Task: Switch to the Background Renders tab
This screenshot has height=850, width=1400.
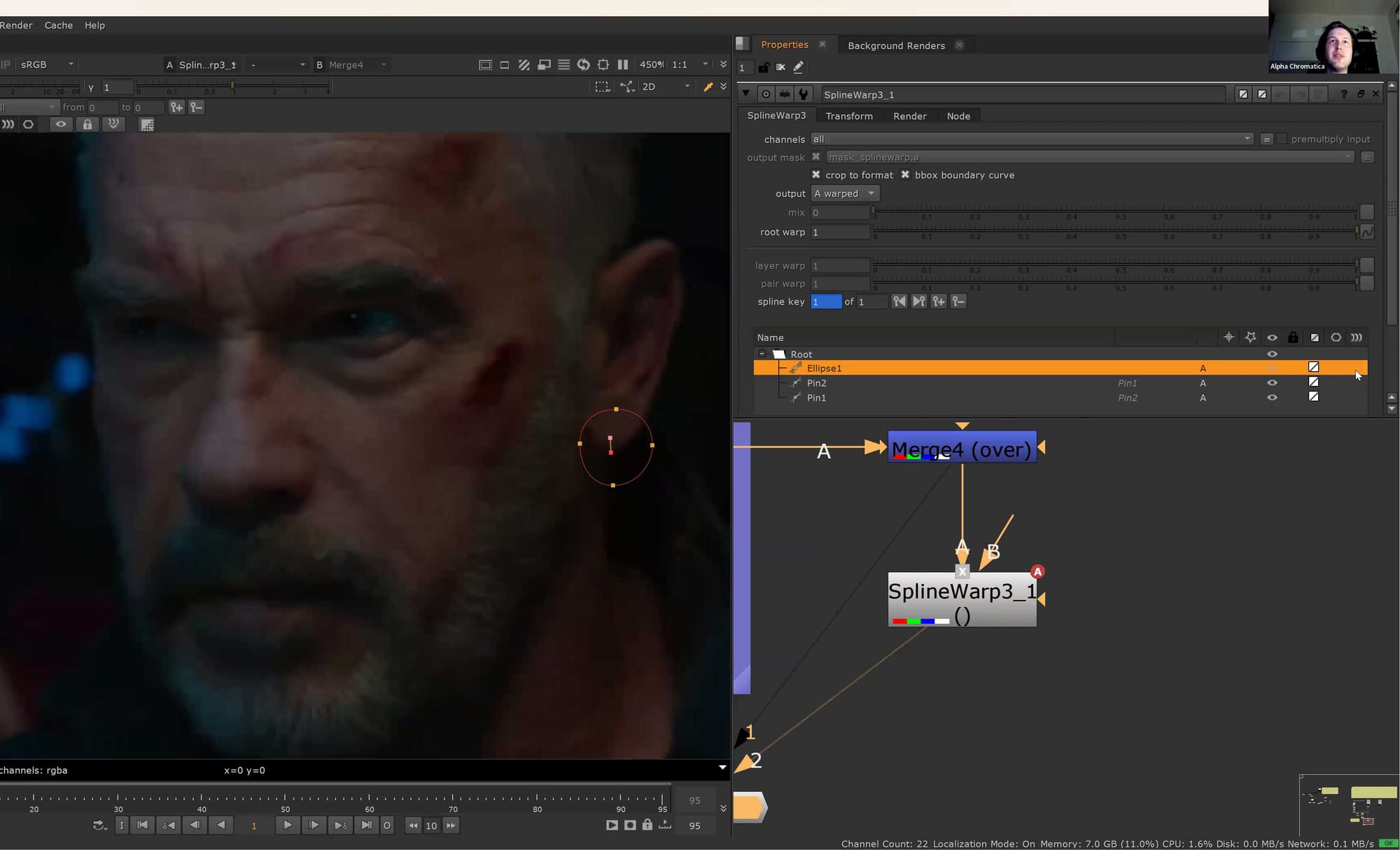Action: tap(896, 45)
